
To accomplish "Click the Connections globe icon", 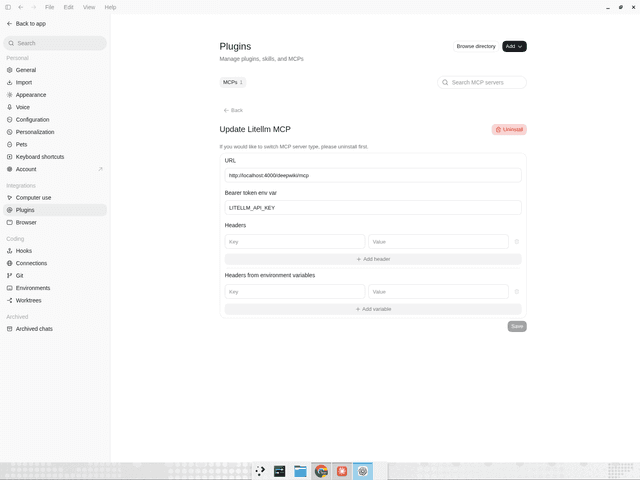I will coord(9,263).
